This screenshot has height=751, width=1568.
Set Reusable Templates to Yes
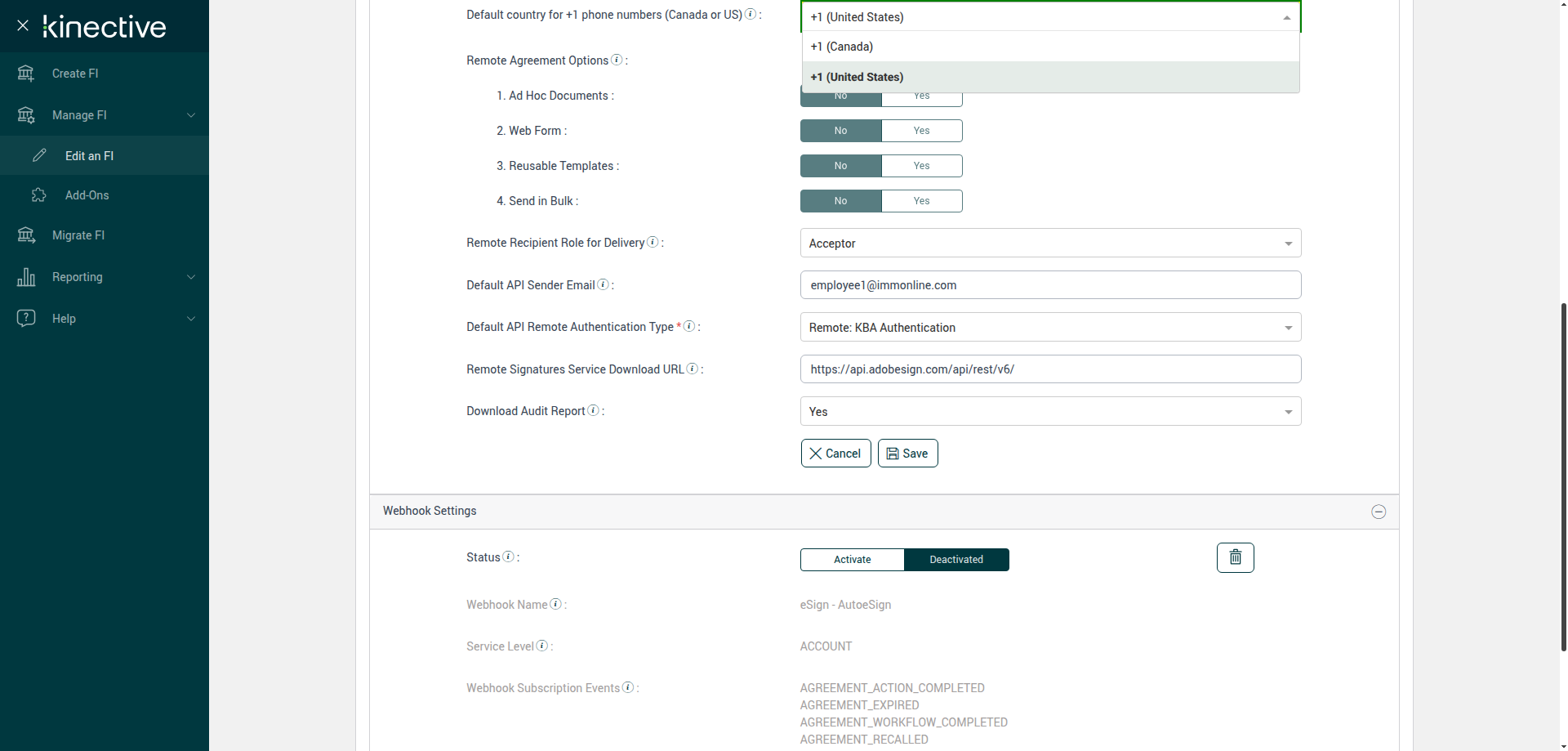[922, 166]
